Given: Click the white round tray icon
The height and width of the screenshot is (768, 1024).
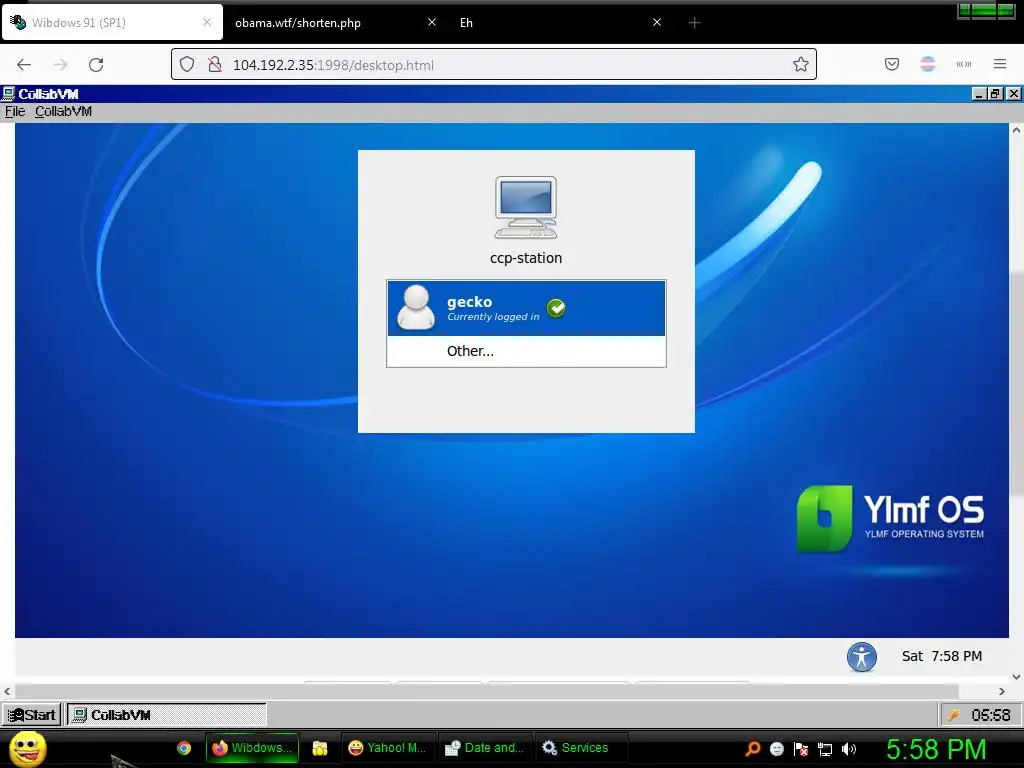Looking at the screenshot, I should pyautogui.click(x=776, y=749).
